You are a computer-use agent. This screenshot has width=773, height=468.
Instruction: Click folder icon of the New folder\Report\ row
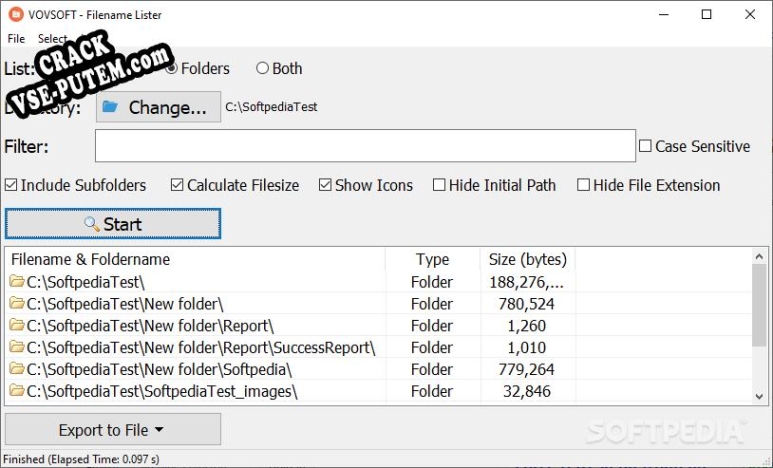[17, 325]
